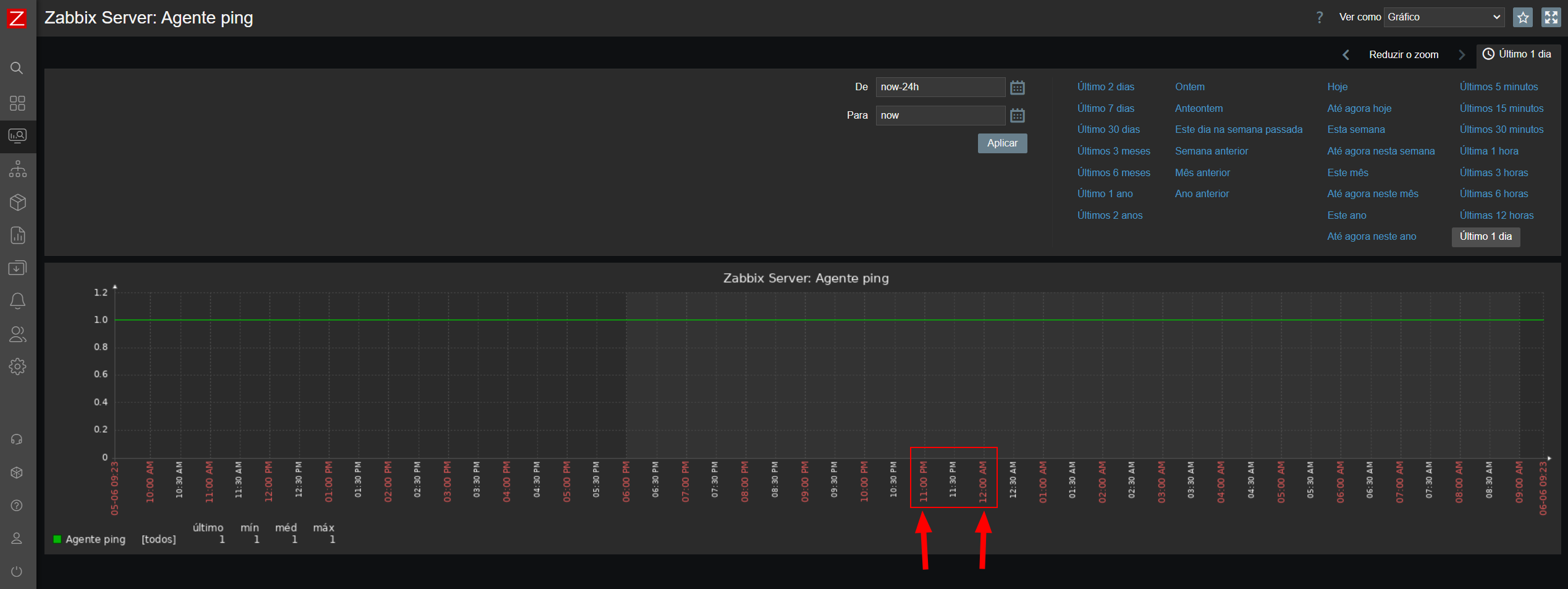Go to next time period arrow
Screen dimensions: 1568x589
1462,55
